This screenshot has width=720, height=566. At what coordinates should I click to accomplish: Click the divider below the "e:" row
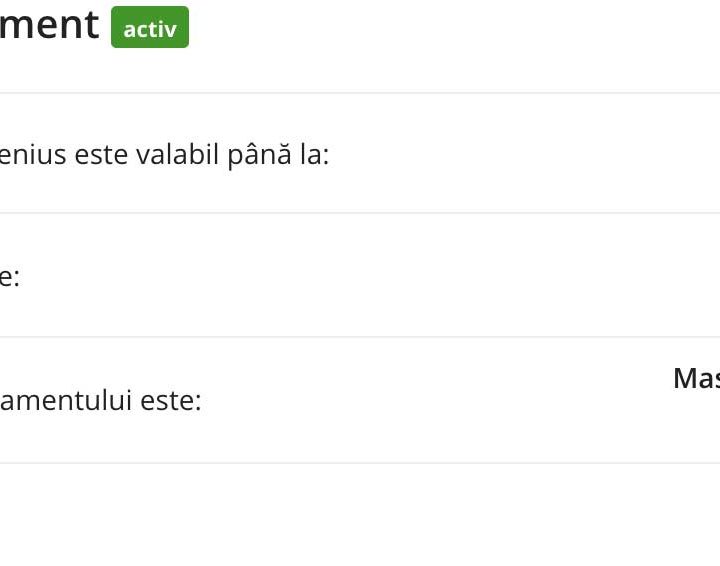[360, 337]
